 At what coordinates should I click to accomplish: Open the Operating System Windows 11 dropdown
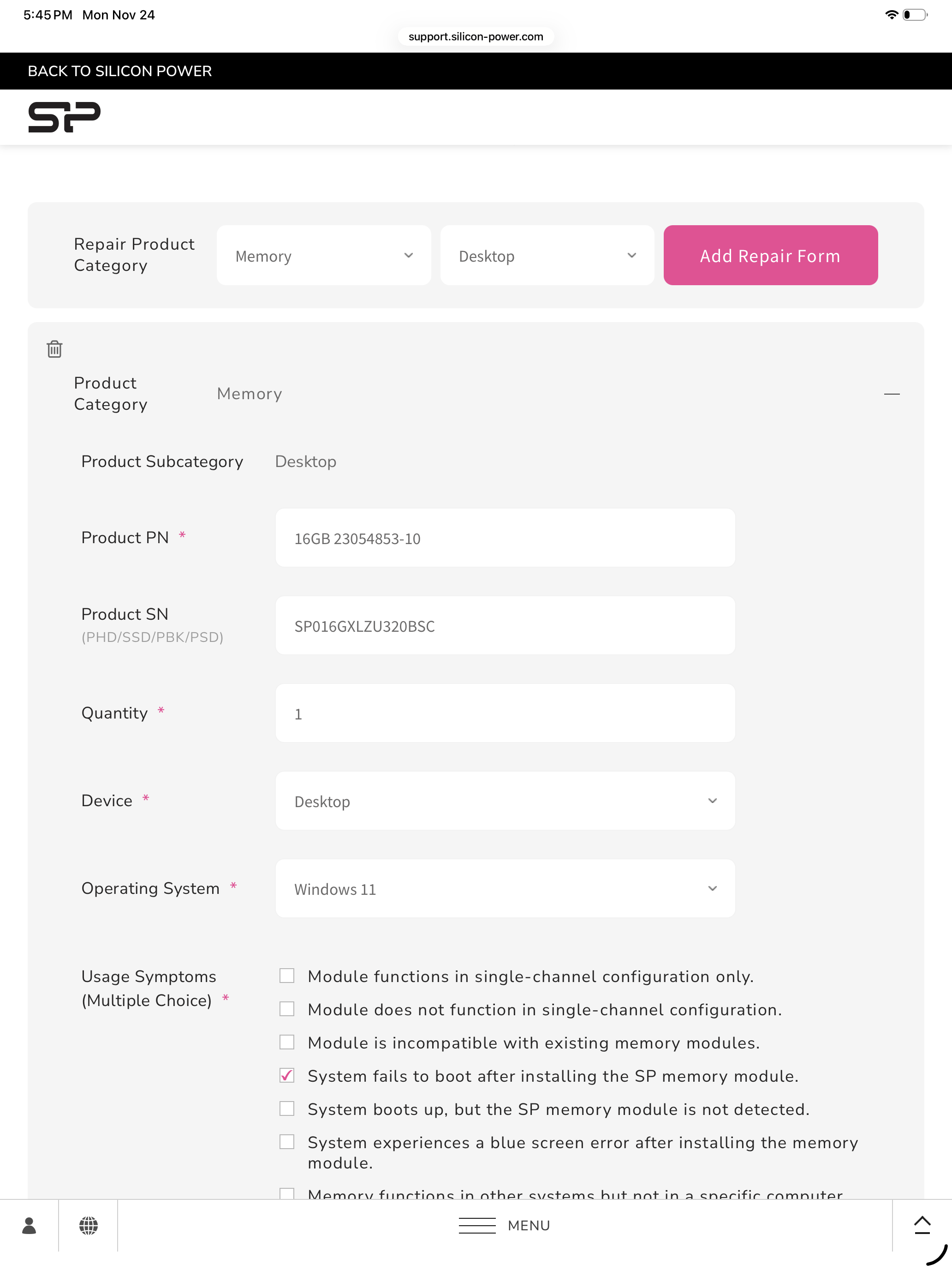point(505,889)
